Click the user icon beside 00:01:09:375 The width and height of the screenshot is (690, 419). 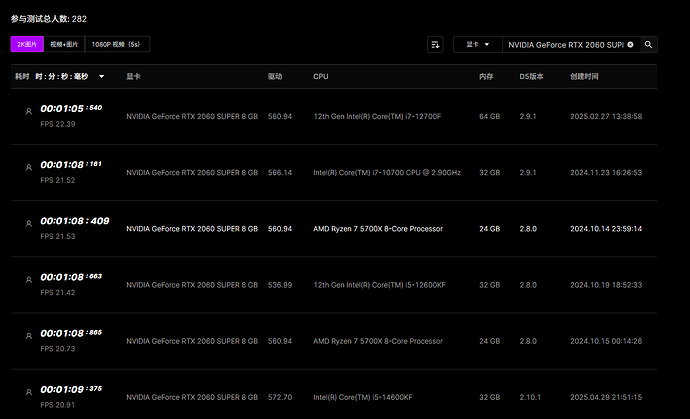pos(29,392)
